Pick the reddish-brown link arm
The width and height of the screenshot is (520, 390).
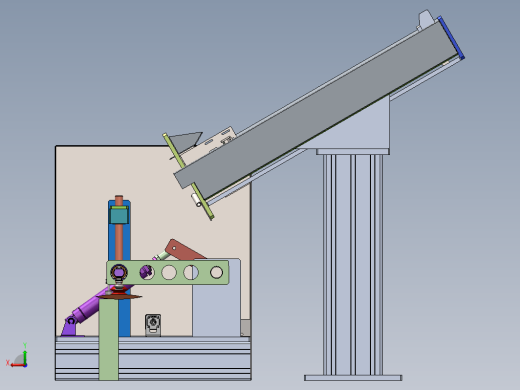(183, 249)
